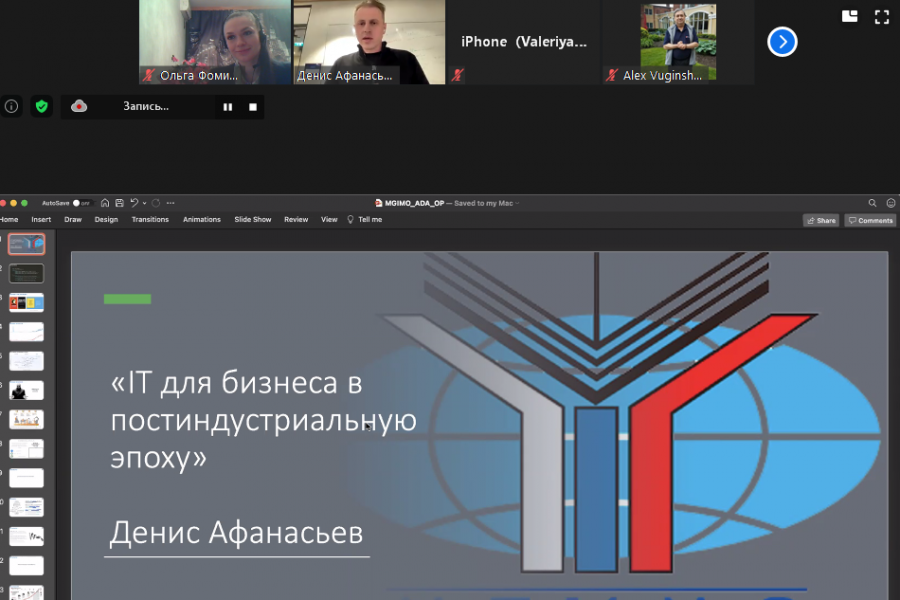Click the green accent bar on the slide
900x600 pixels.
(x=127, y=299)
